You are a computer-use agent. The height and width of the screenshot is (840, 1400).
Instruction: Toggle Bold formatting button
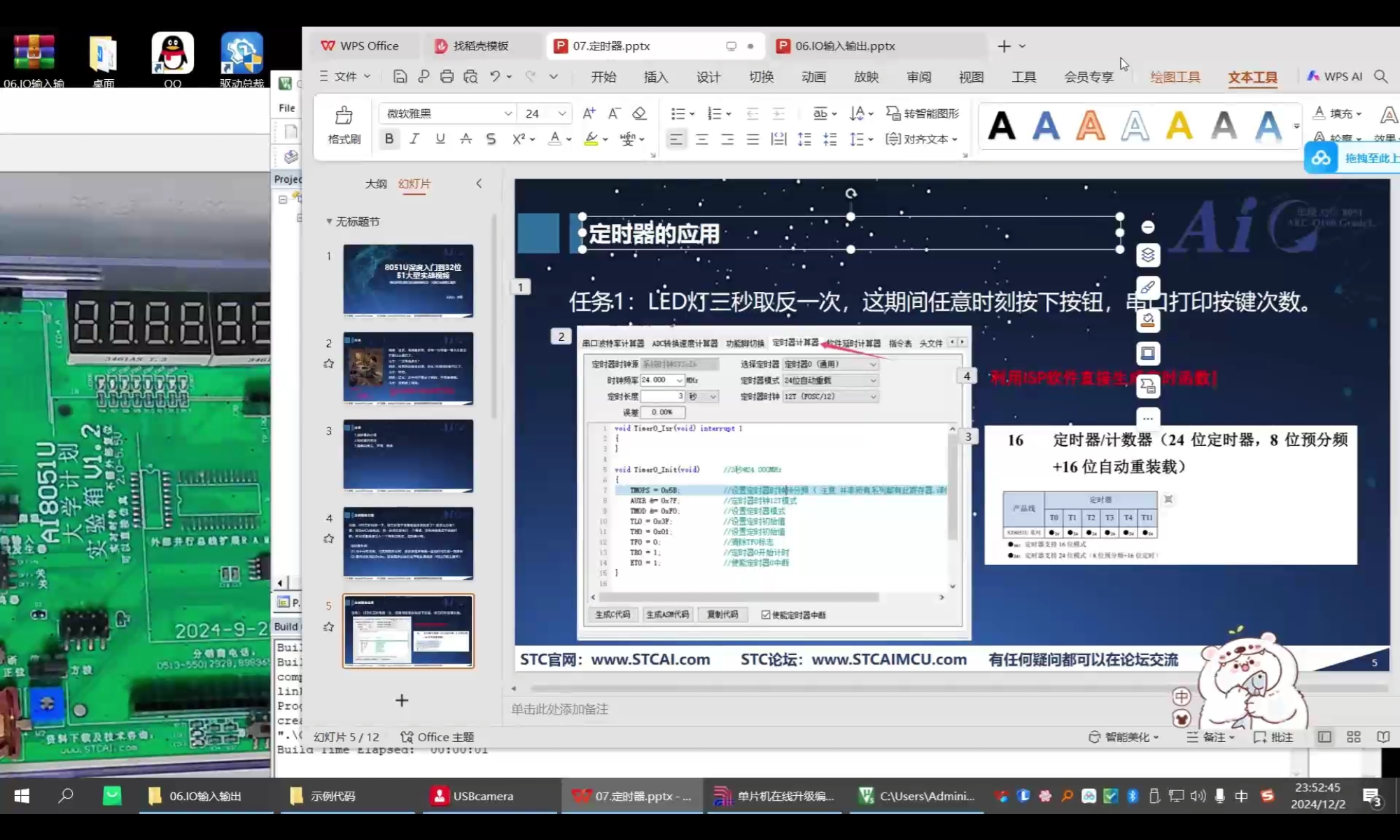point(389,139)
